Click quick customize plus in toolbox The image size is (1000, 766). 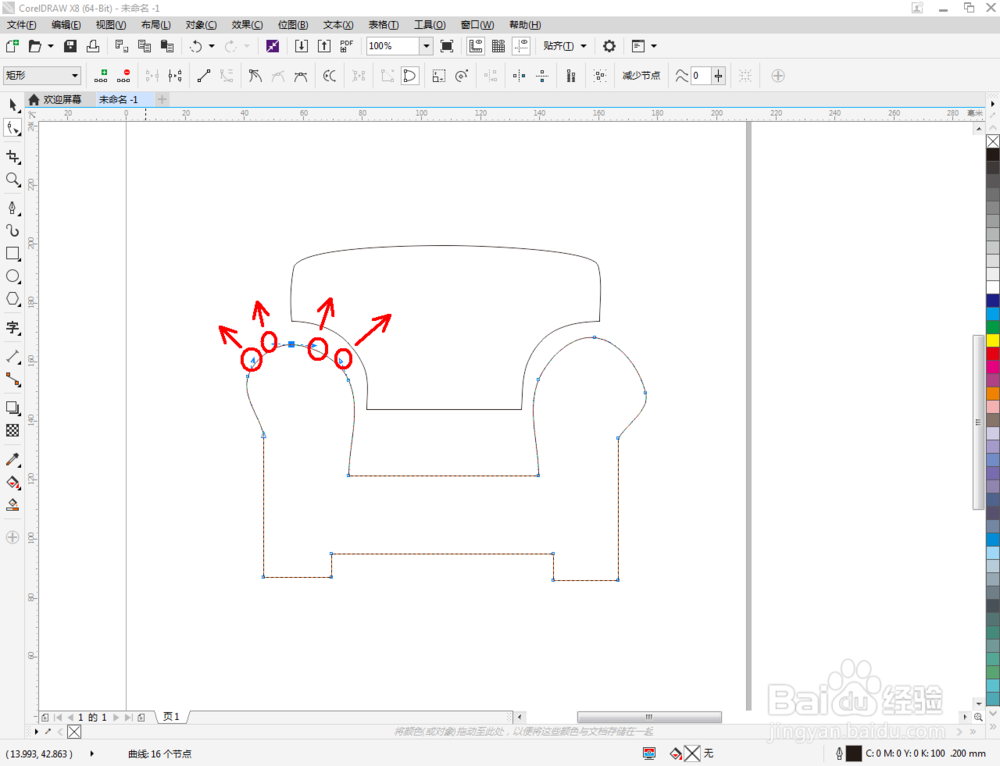(12, 537)
